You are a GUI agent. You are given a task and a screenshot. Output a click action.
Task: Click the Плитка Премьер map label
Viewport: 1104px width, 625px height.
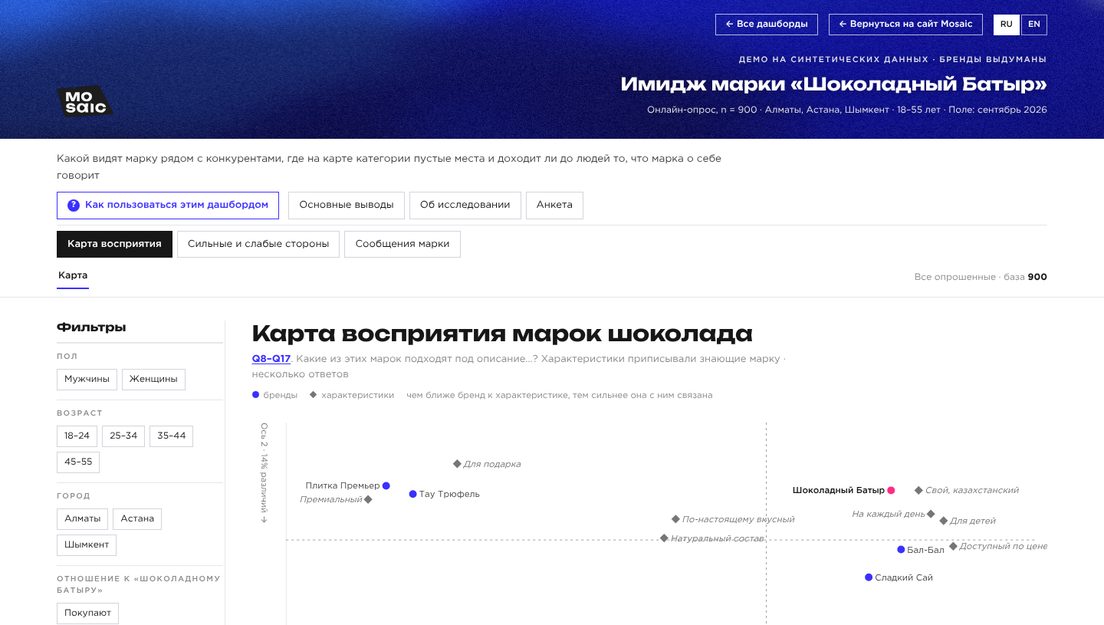pos(342,486)
